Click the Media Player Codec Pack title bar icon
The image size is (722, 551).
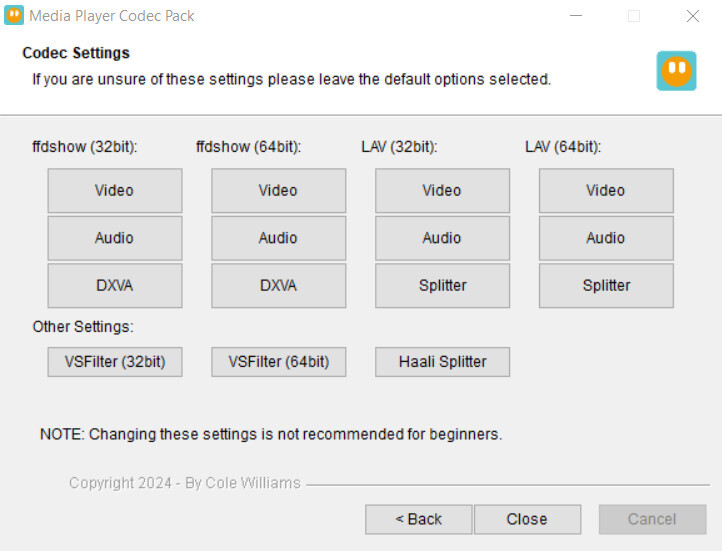(14, 15)
